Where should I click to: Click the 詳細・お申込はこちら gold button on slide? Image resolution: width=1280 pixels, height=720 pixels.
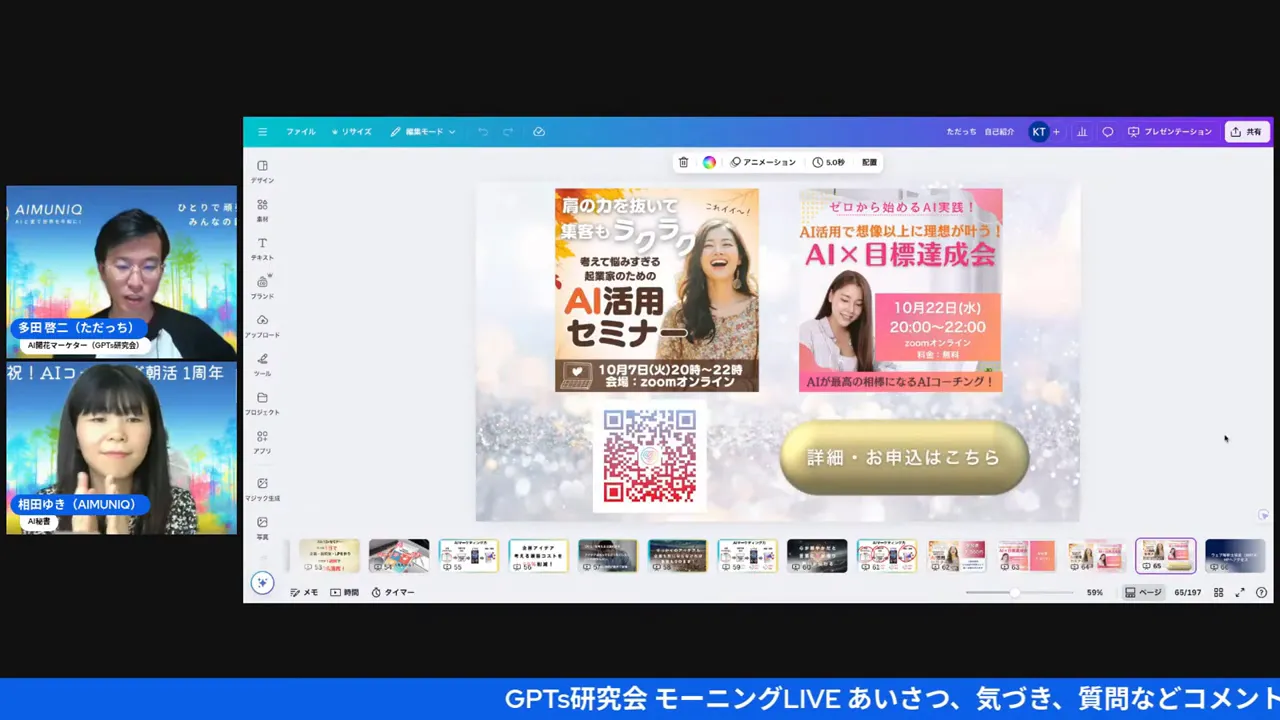point(904,458)
